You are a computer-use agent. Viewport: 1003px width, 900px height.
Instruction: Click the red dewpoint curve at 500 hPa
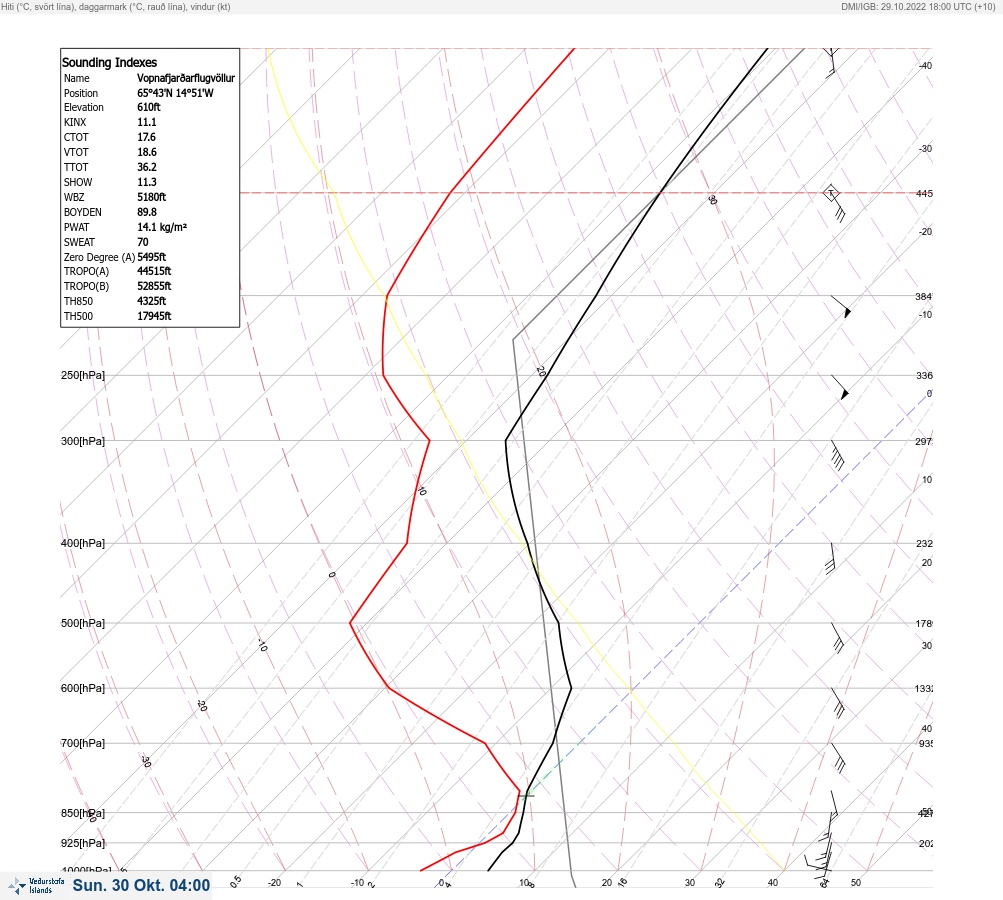tap(351, 622)
